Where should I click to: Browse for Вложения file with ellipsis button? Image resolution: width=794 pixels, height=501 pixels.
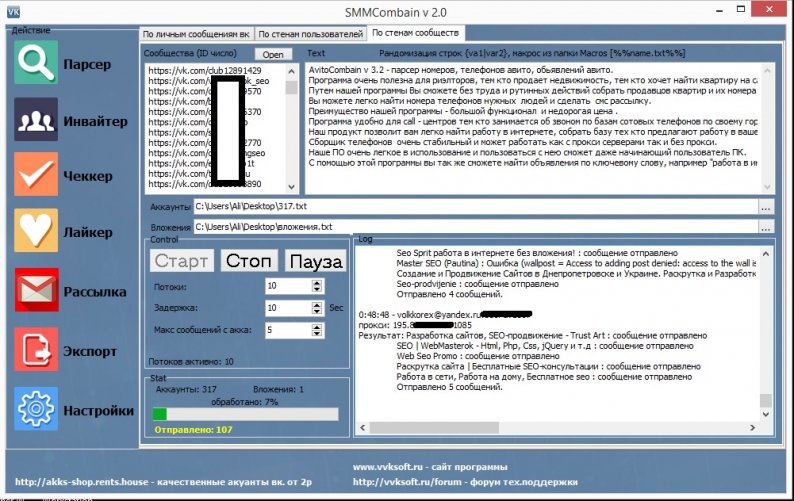pos(766,227)
